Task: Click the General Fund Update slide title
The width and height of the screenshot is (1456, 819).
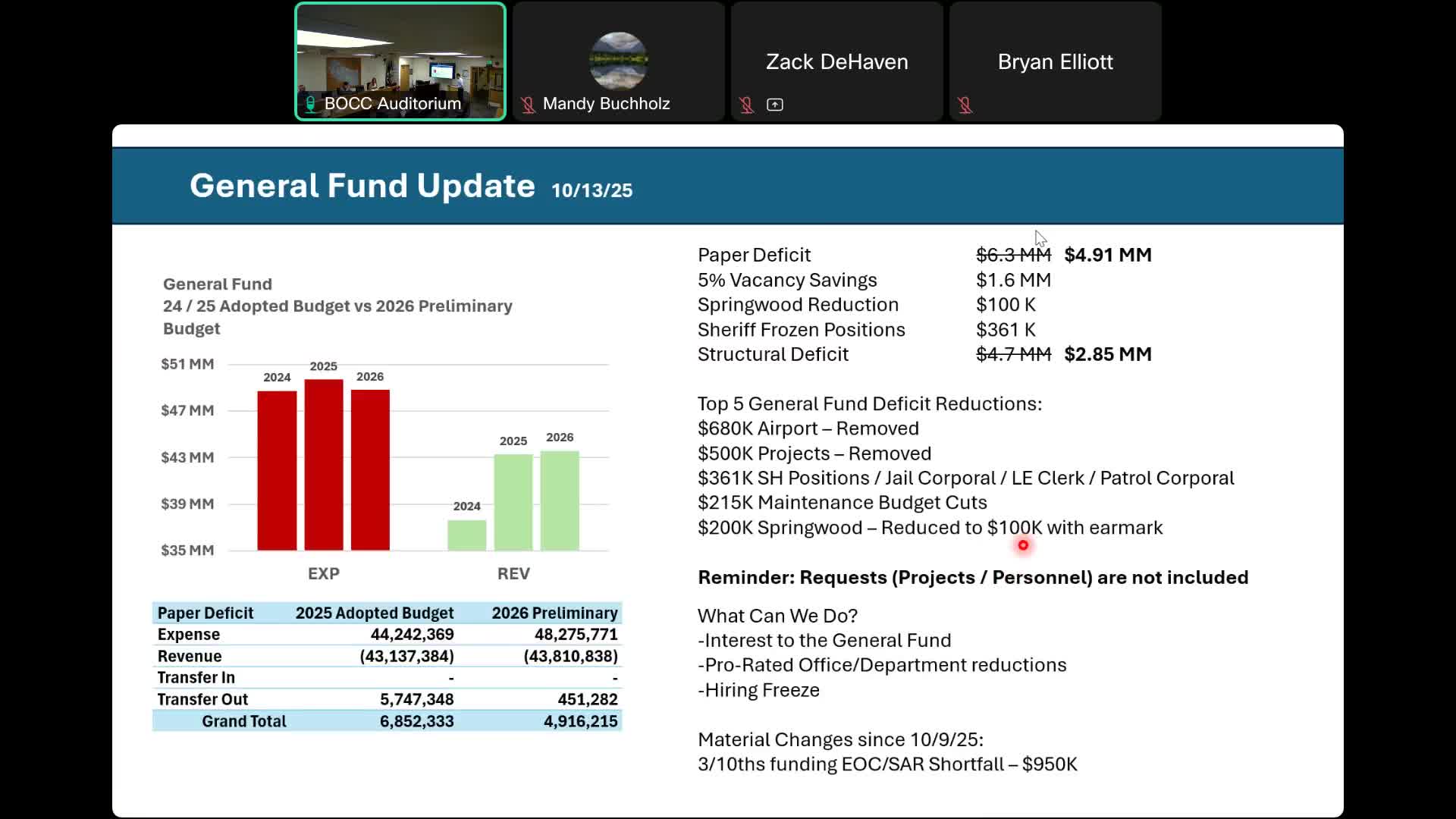Action: tap(362, 186)
